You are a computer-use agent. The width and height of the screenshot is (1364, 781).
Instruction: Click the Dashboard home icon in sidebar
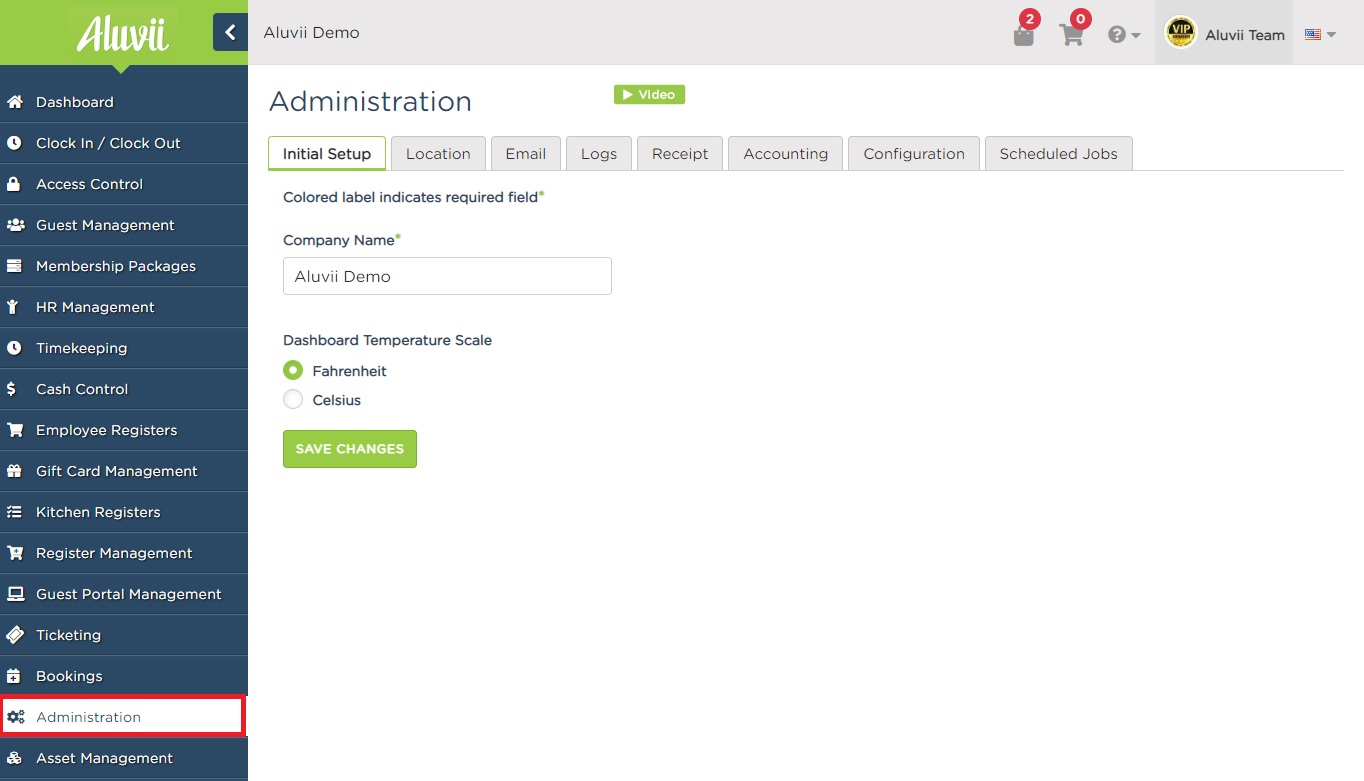[15, 102]
